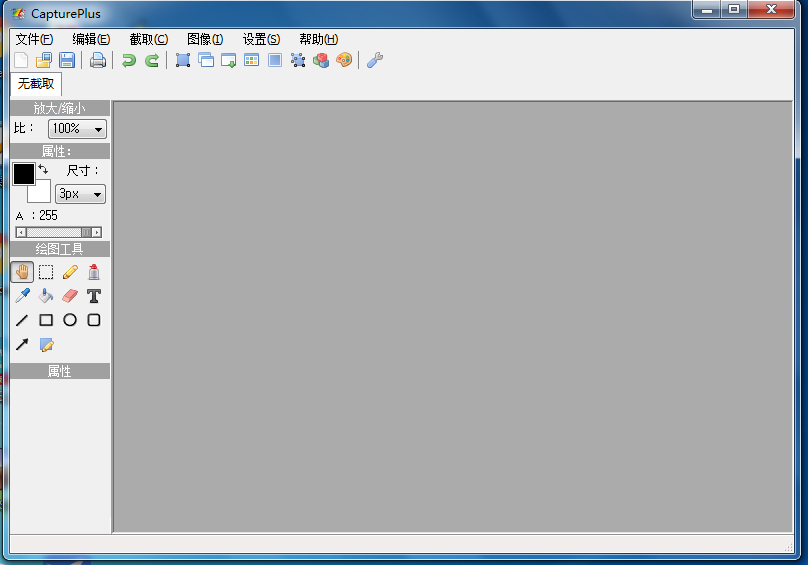Minimize the CapturePlus window
The height and width of the screenshot is (565, 808).
click(x=707, y=10)
